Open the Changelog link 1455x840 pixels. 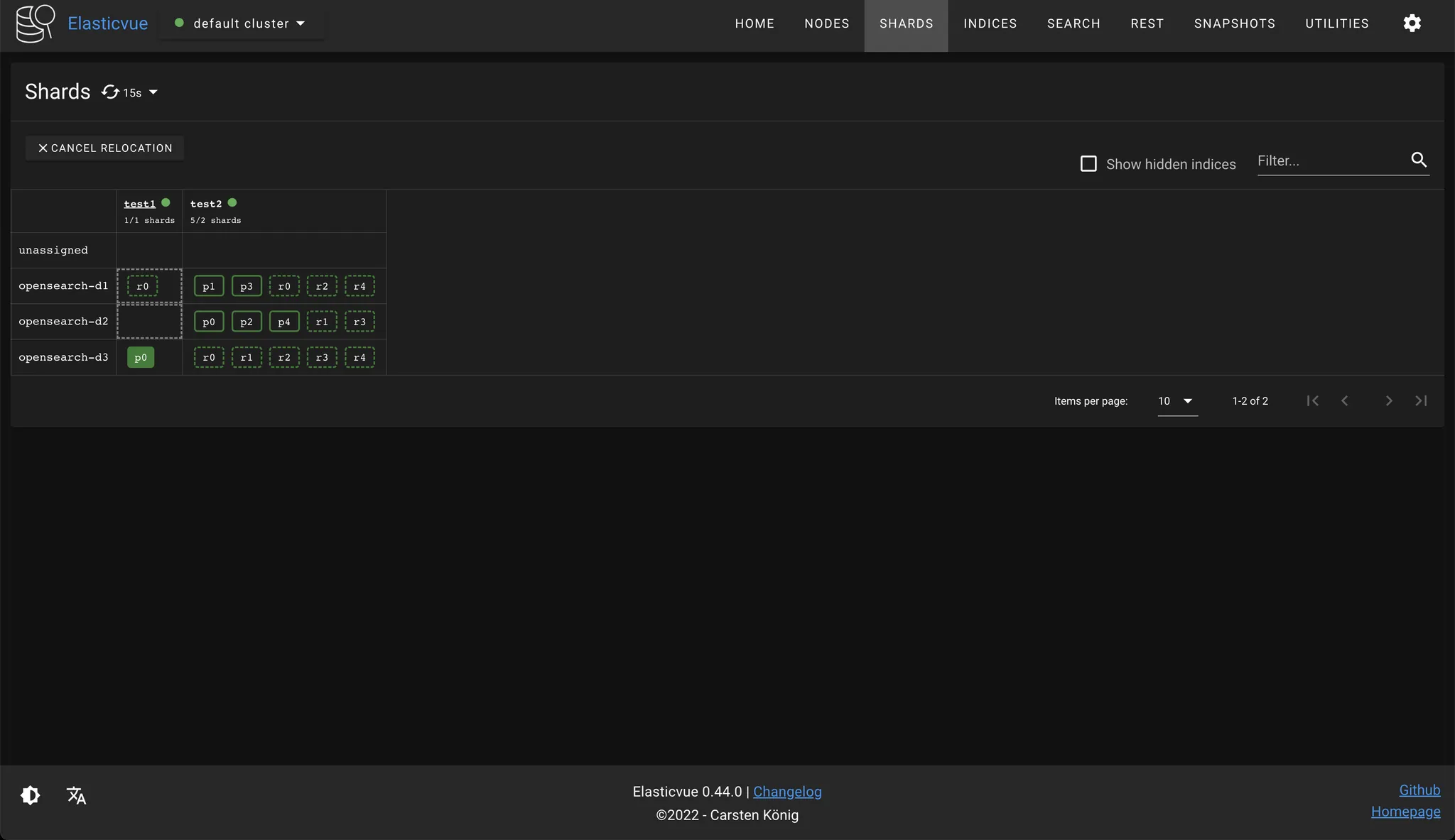click(787, 792)
